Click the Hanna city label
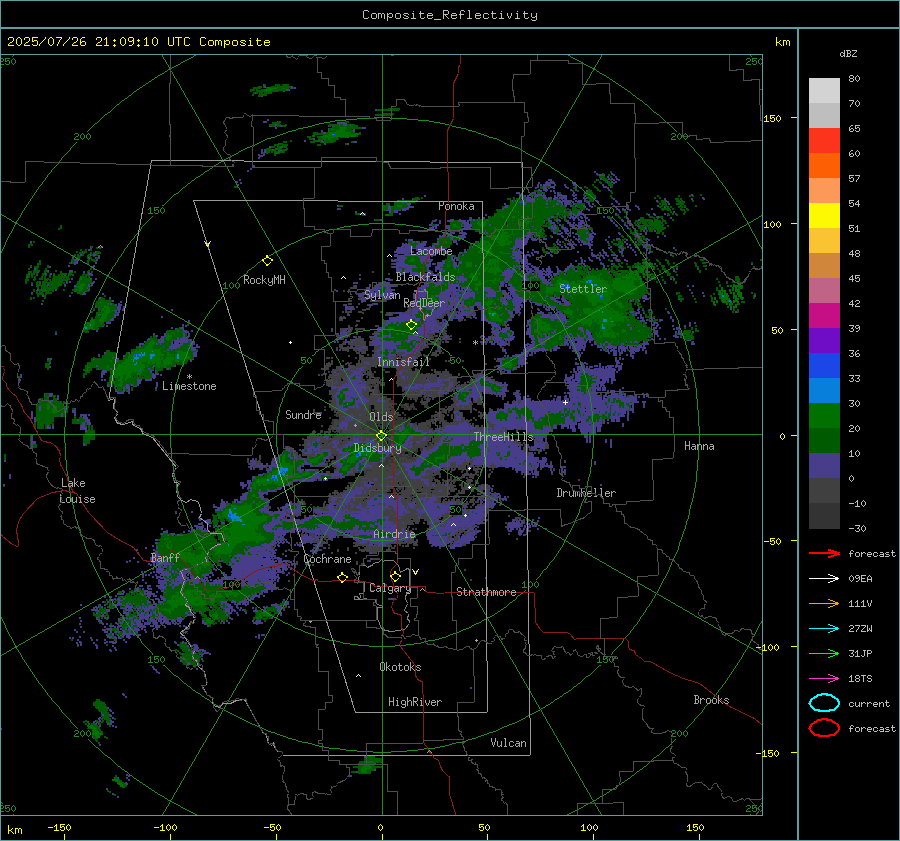 coord(699,446)
